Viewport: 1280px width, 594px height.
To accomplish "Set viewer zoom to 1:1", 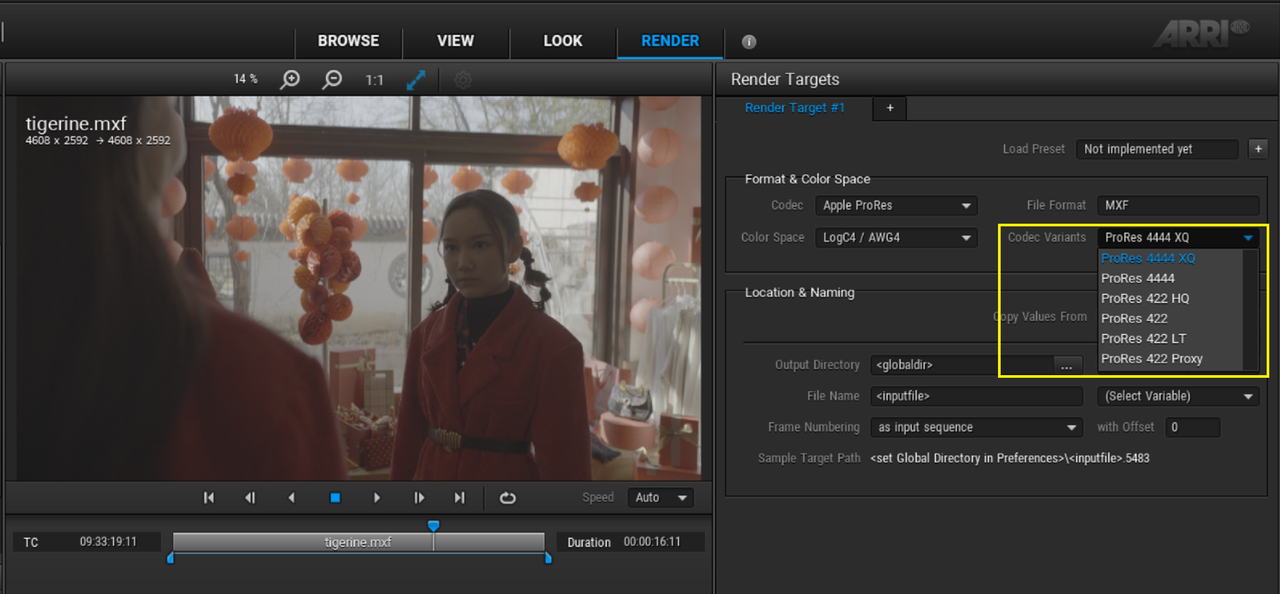I will click(x=374, y=80).
